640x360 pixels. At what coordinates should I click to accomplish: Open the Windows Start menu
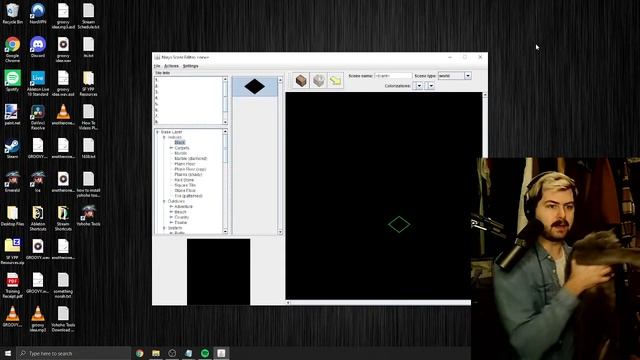tap(8, 353)
